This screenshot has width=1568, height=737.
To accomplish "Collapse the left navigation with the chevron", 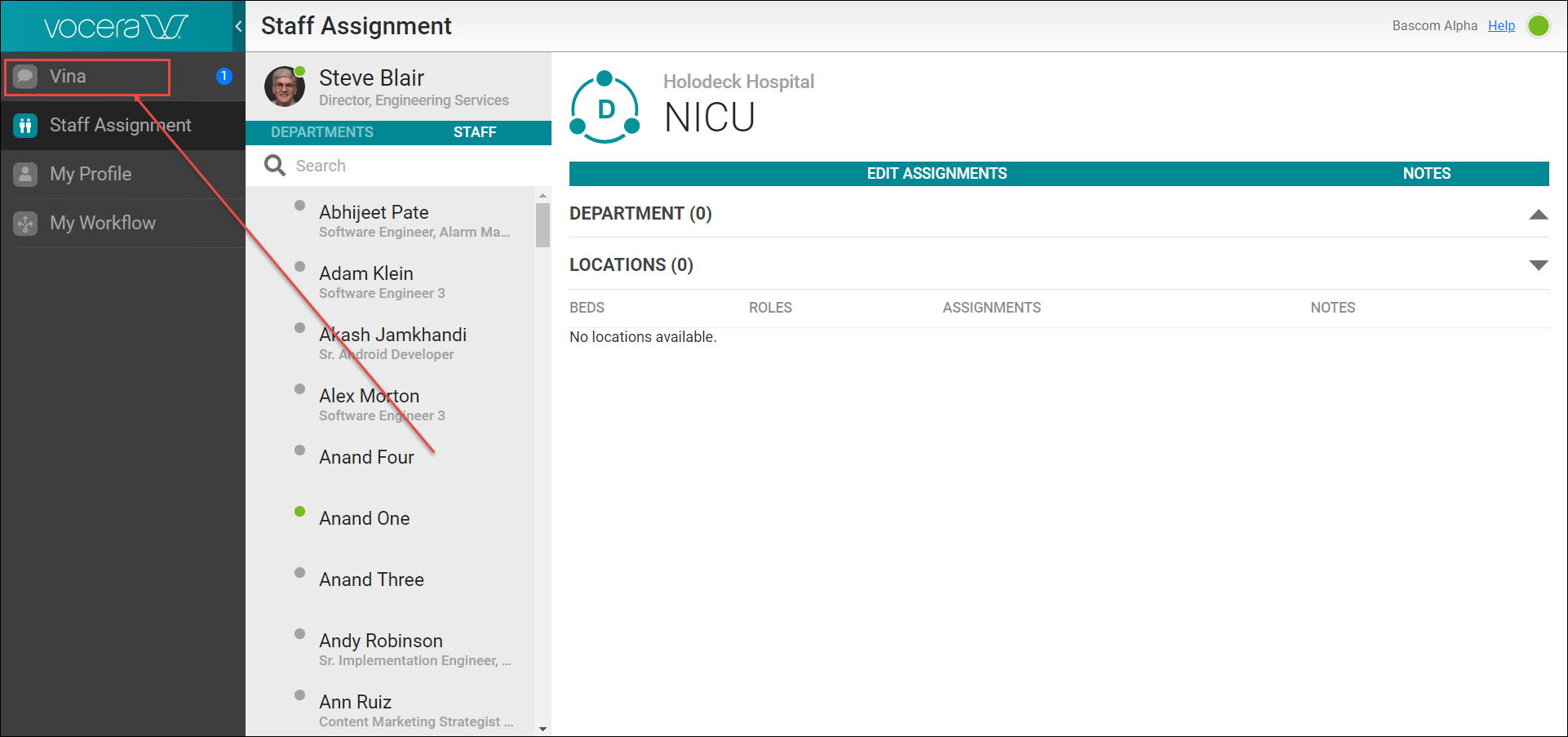I will pos(237,25).
